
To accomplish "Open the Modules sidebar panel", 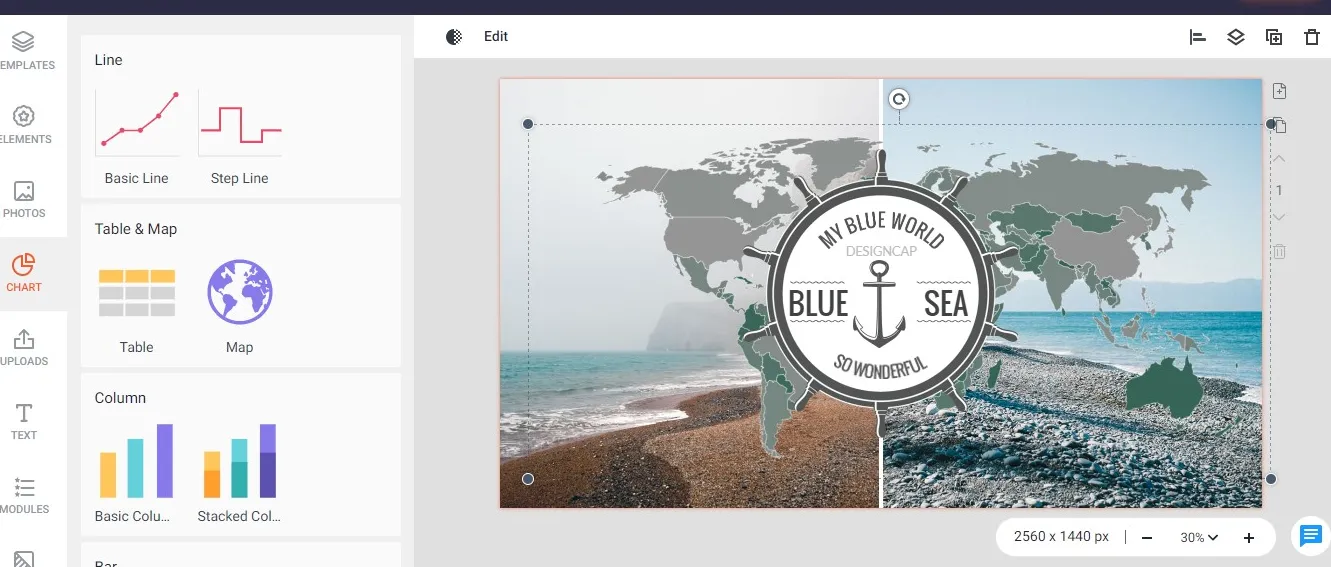I will point(24,494).
